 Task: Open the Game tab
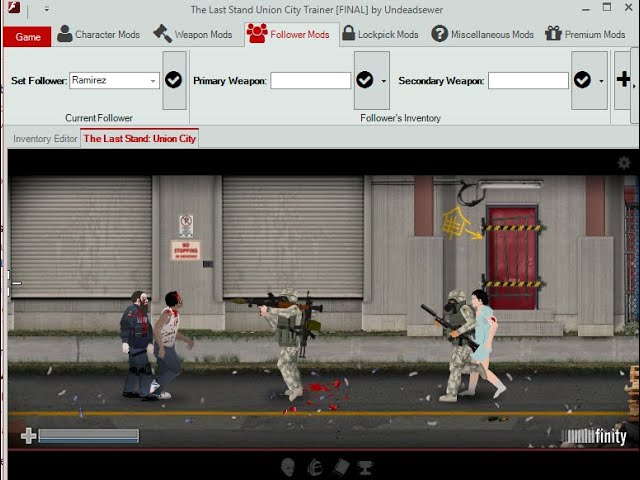click(x=27, y=37)
